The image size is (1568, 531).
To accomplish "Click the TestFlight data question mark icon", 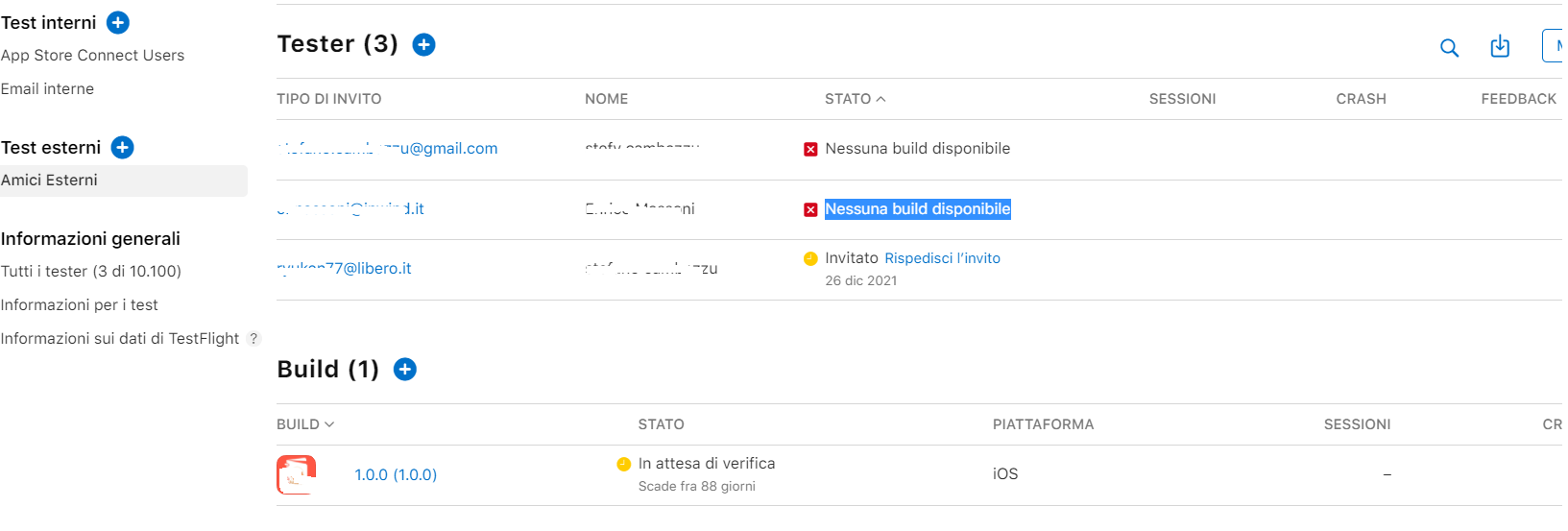I will coord(253,339).
